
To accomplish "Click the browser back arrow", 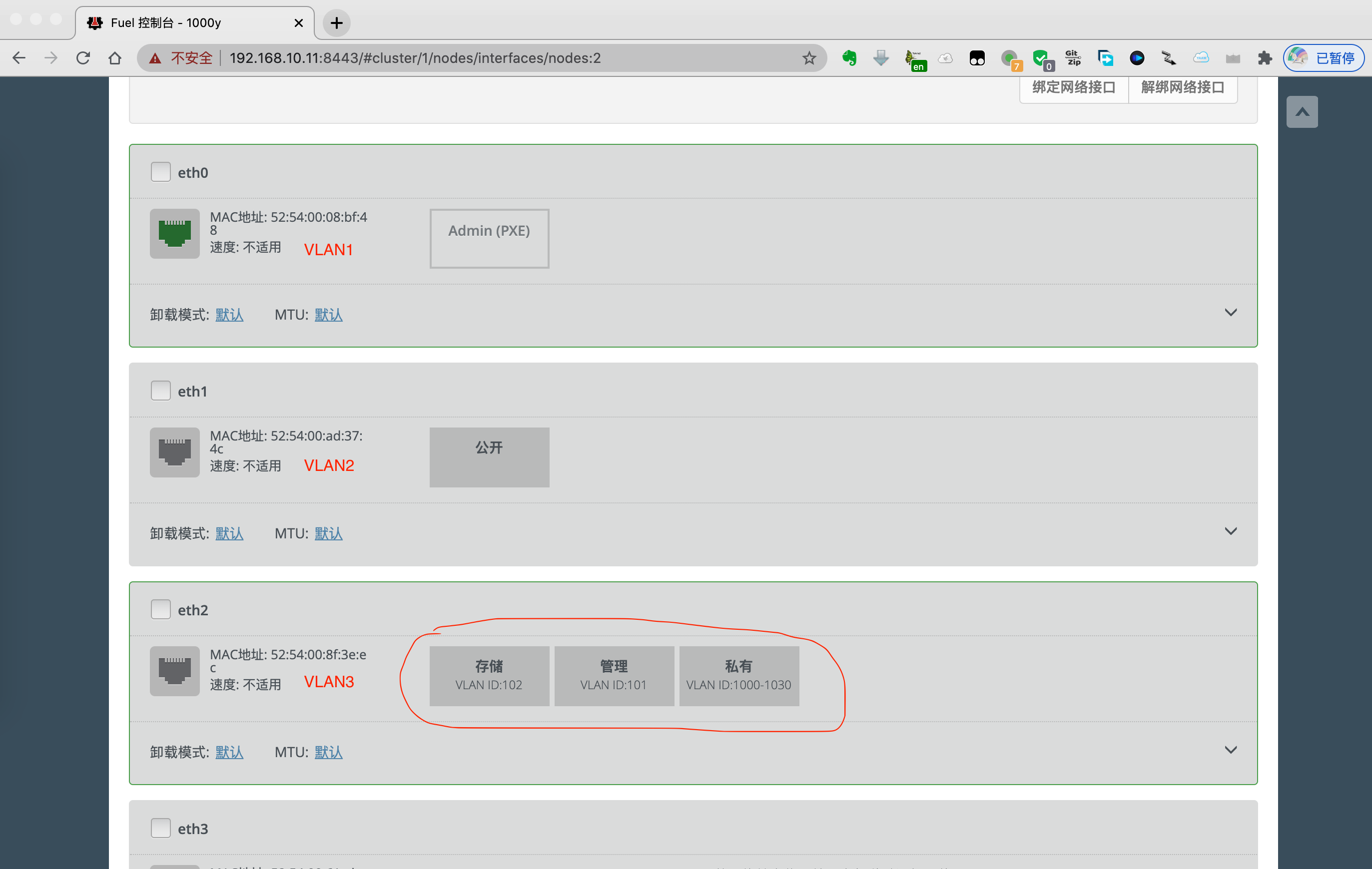I will pyautogui.click(x=19, y=58).
